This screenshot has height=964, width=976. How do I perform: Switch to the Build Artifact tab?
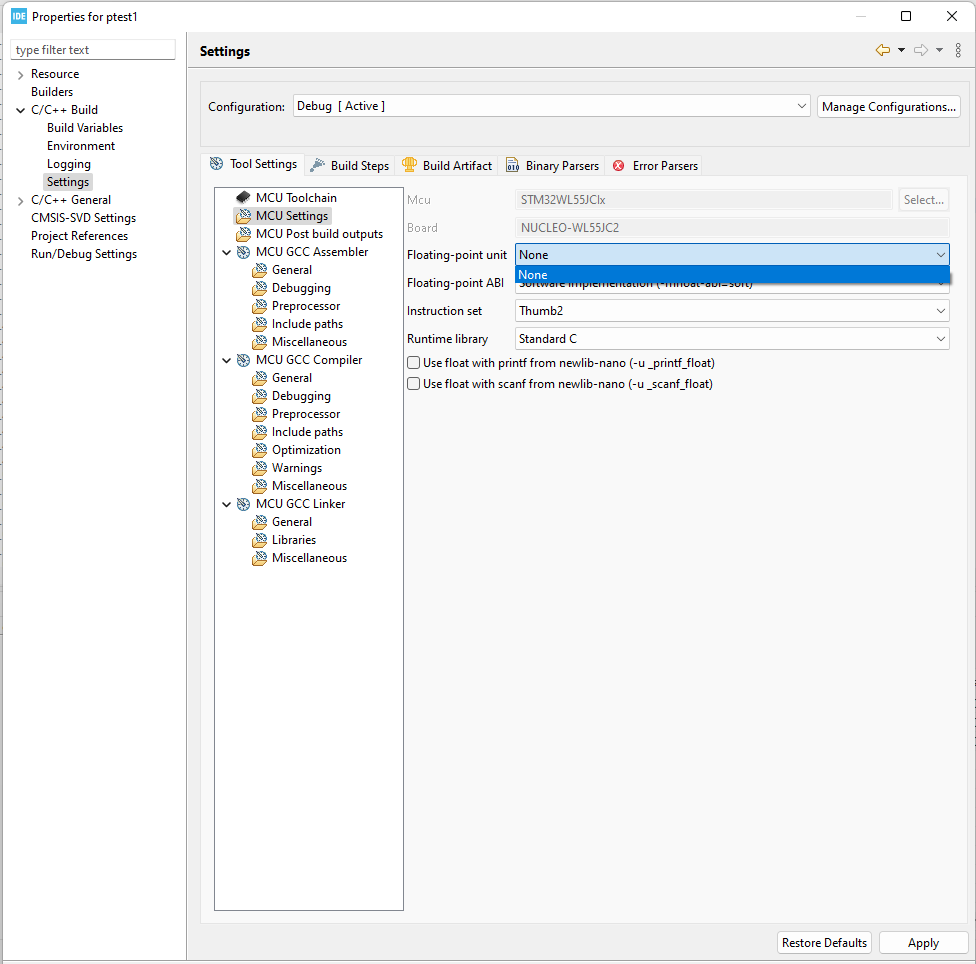[x=447, y=166]
